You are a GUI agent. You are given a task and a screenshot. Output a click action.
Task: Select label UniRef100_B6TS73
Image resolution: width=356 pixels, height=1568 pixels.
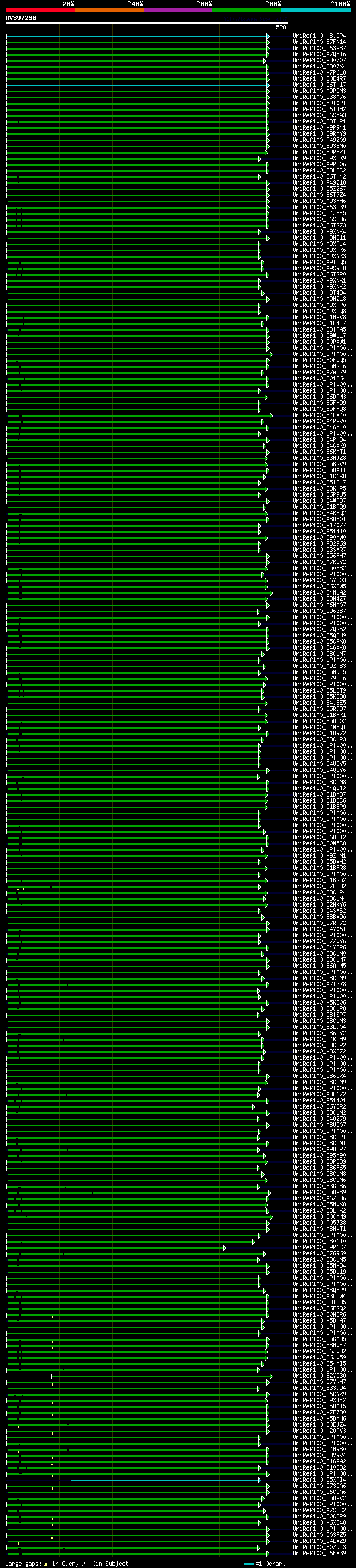pyautogui.click(x=319, y=225)
